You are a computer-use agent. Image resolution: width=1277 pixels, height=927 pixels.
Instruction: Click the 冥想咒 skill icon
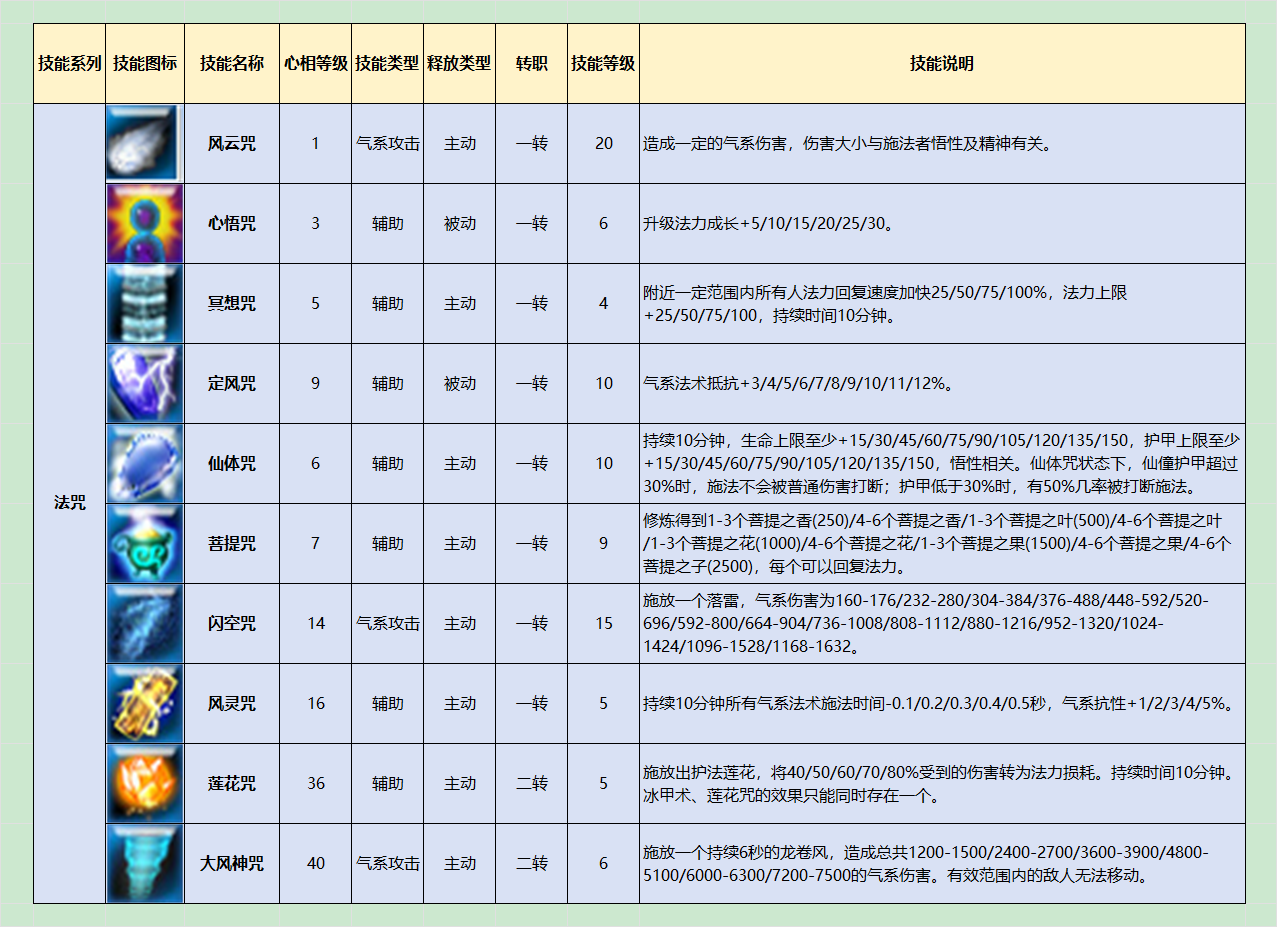tap(143, 303)
